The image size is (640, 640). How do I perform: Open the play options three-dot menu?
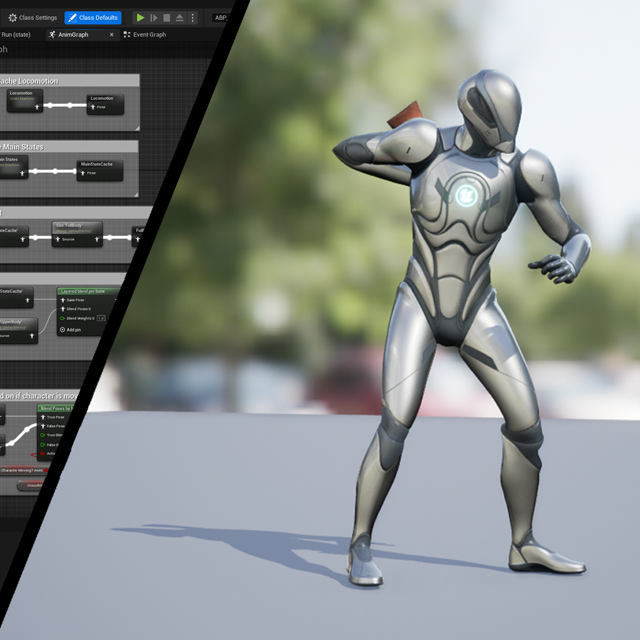click(193, 17)
